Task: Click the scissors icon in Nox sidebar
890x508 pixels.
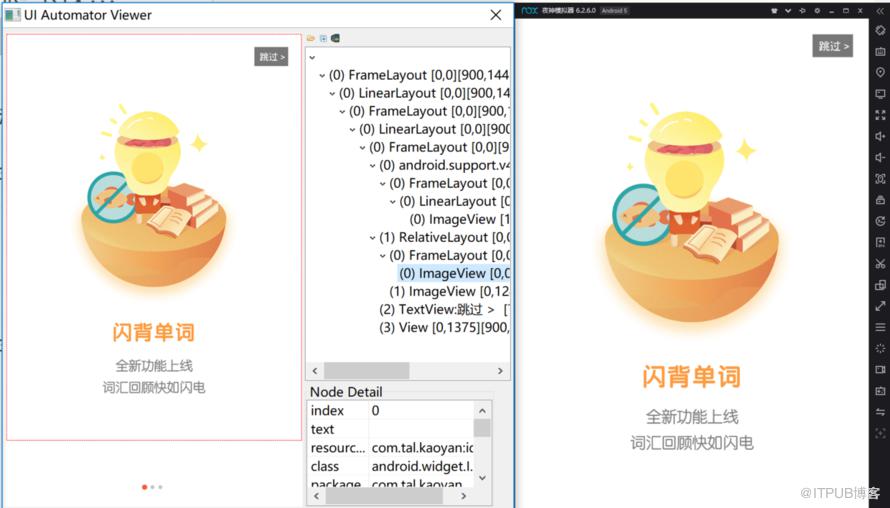Action: 880,263
